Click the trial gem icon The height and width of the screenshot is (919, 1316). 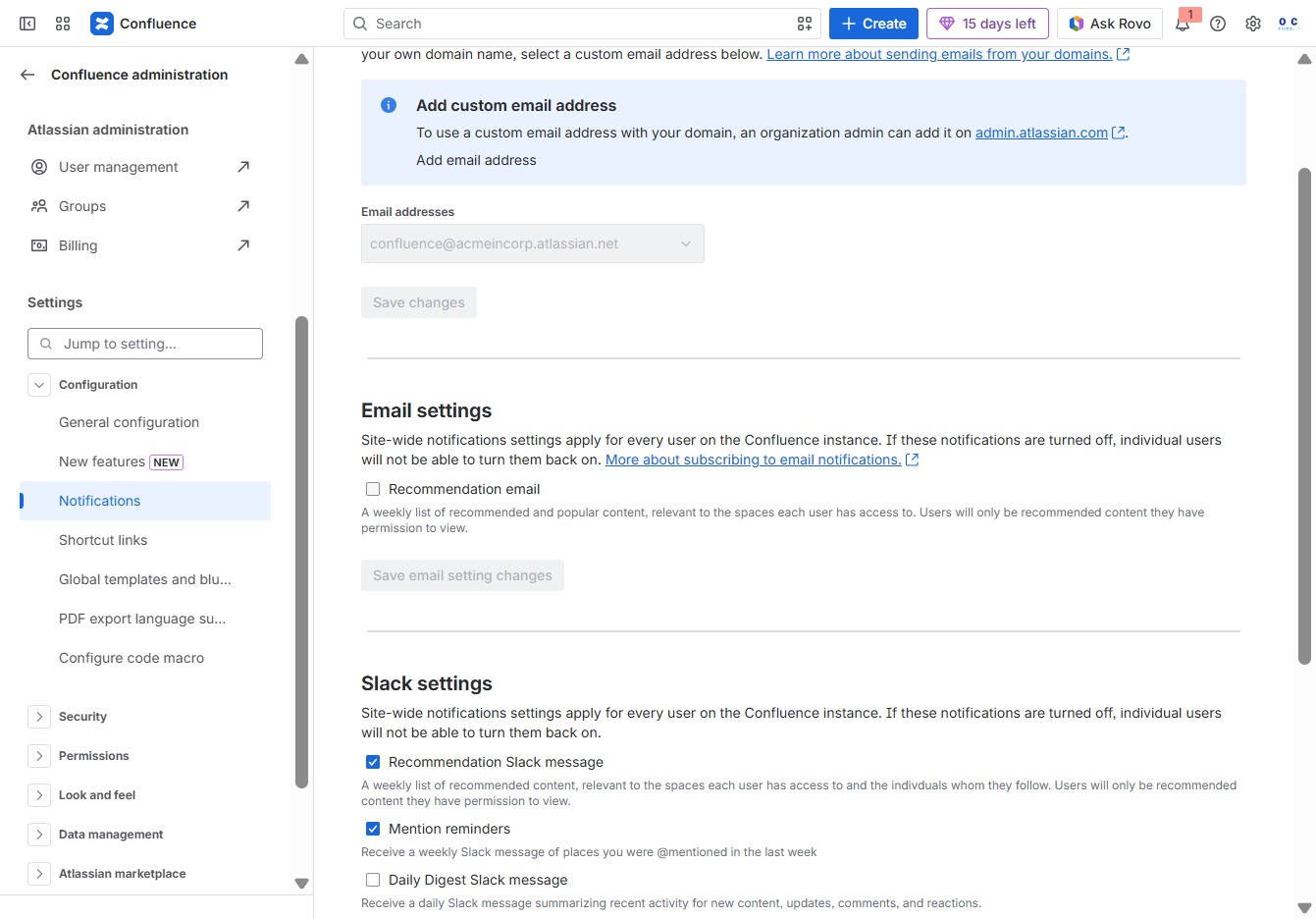(947, 24)
